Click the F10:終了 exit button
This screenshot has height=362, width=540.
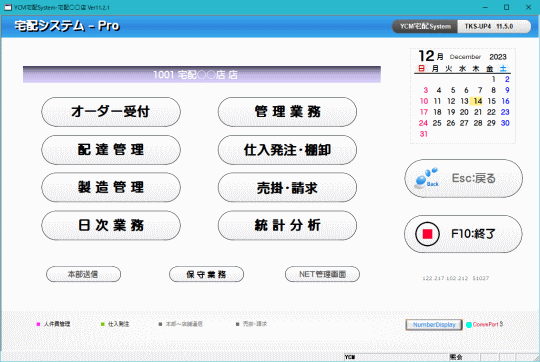(463, 234)
